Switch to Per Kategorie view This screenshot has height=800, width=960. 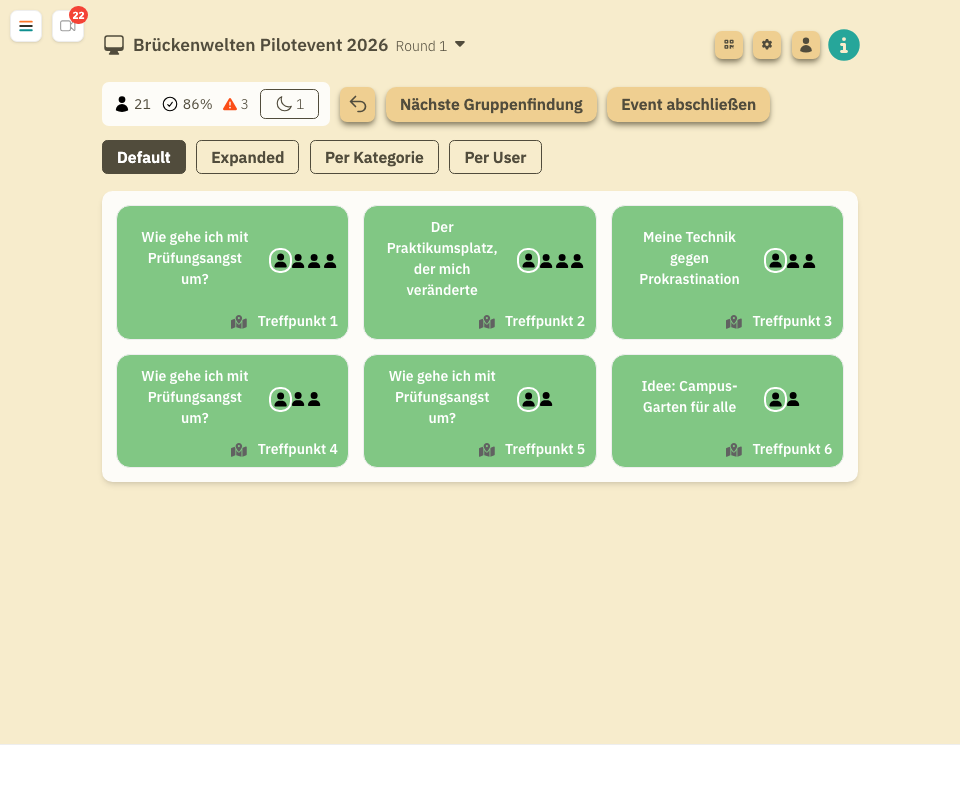374,157
